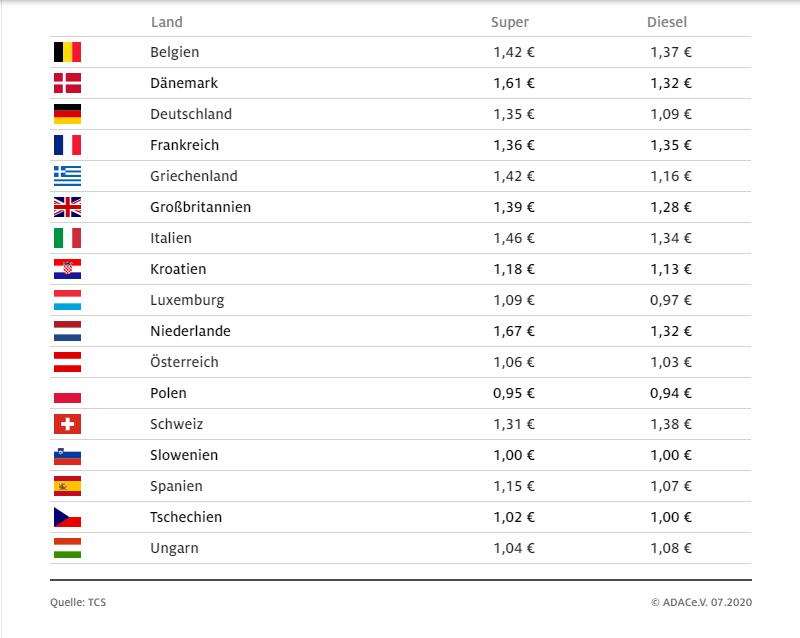Click the Polen super price 0,95 €
This screenshot has height=638, width=800.
pos(514,393)
